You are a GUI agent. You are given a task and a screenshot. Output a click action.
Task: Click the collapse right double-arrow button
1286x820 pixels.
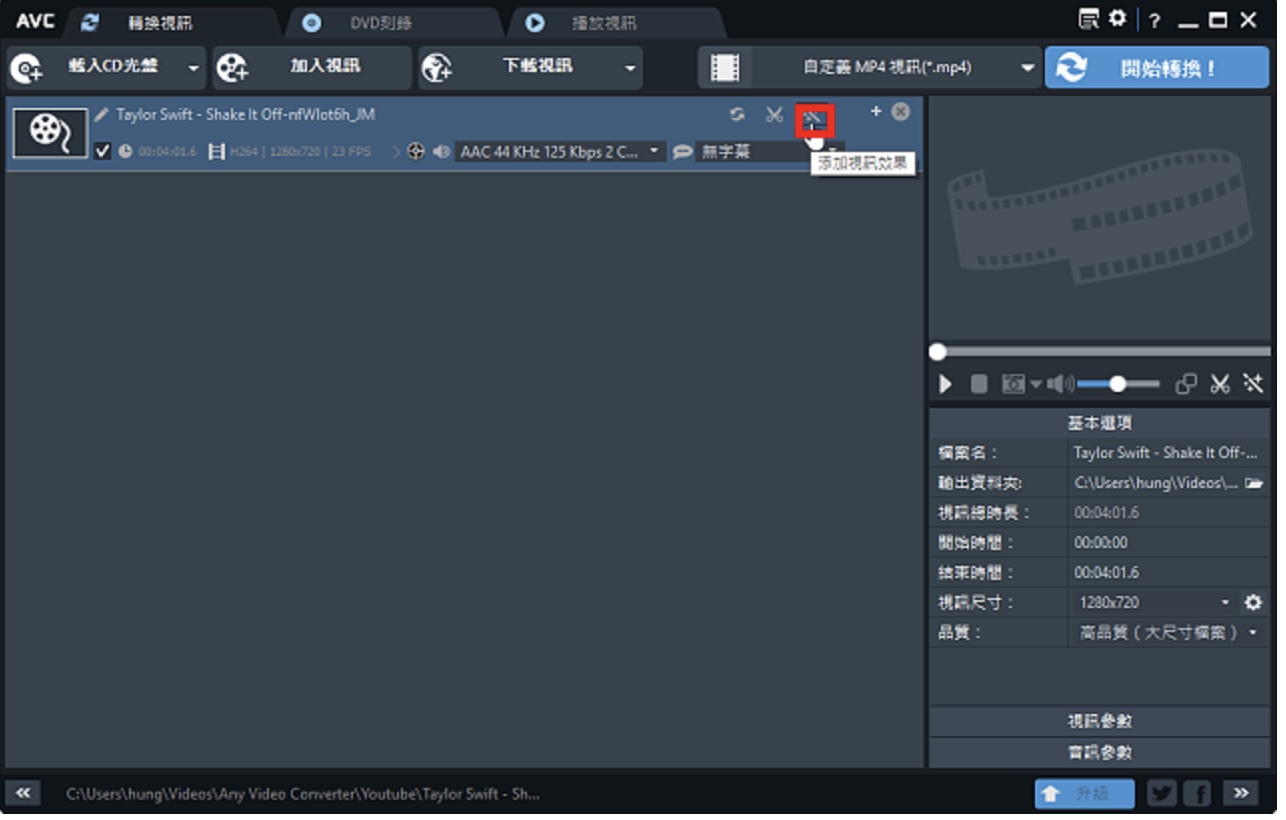point(1240,793)
